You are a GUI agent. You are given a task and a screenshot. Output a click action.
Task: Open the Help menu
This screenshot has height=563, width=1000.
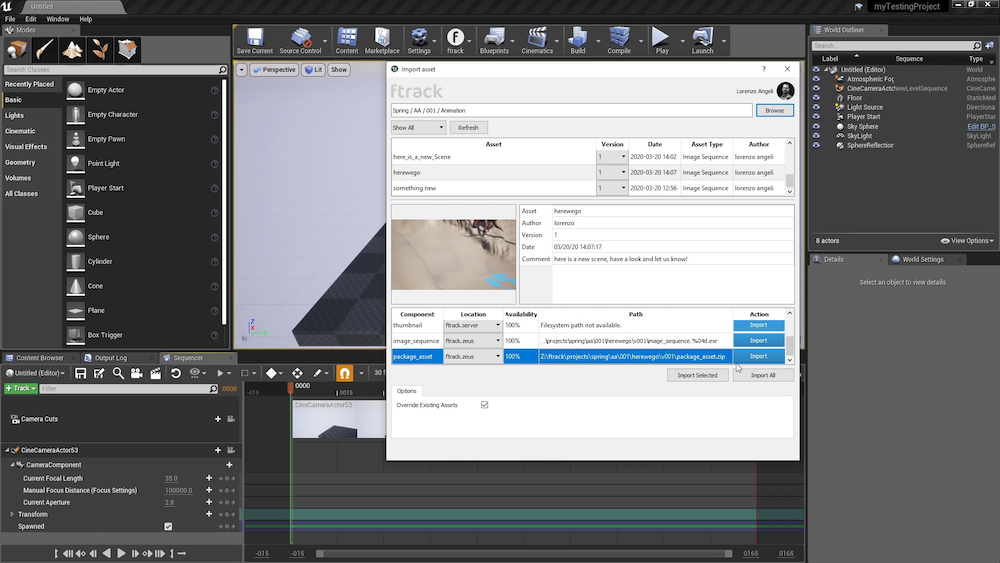tap(85, 19)
